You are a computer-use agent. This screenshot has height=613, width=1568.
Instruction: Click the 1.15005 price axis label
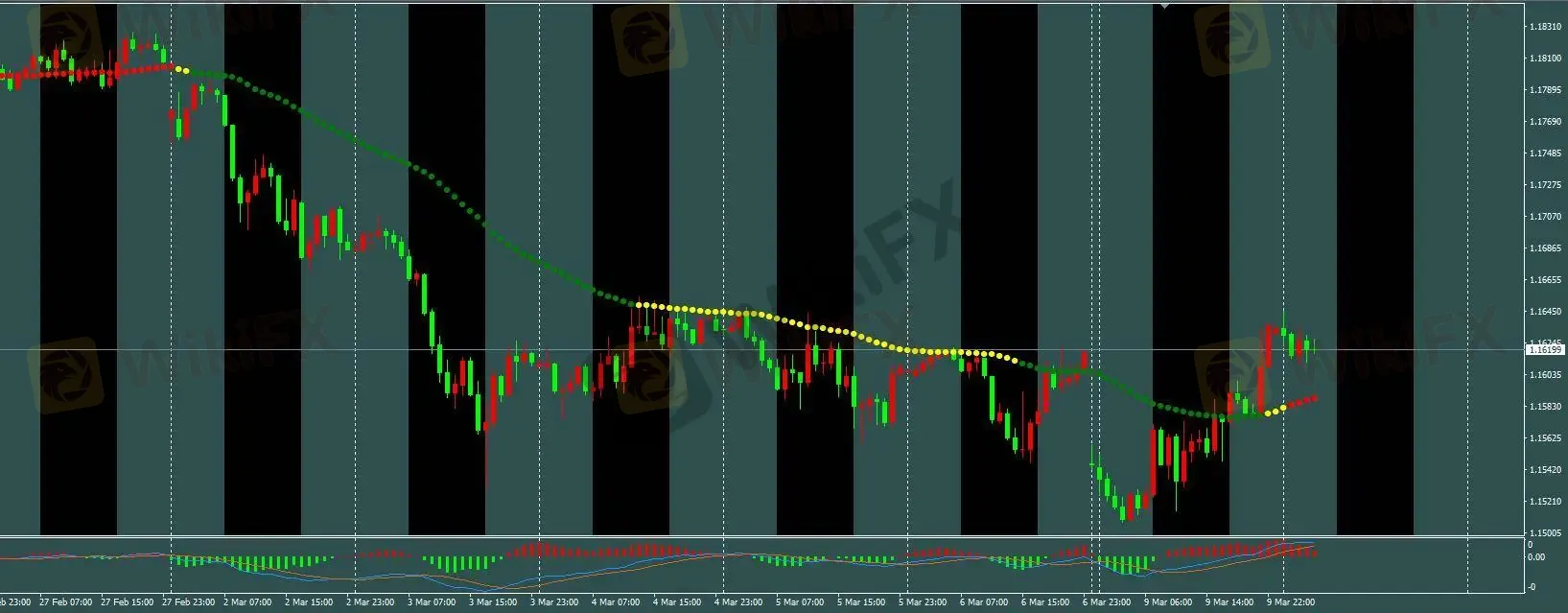click(x=1543, y=532)
